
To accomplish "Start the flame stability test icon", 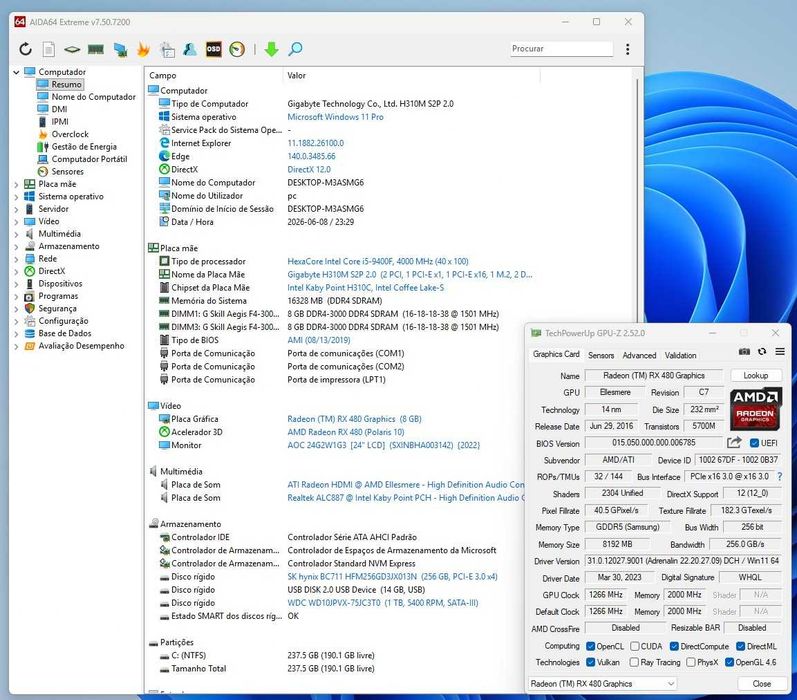I will coord(144,49).
